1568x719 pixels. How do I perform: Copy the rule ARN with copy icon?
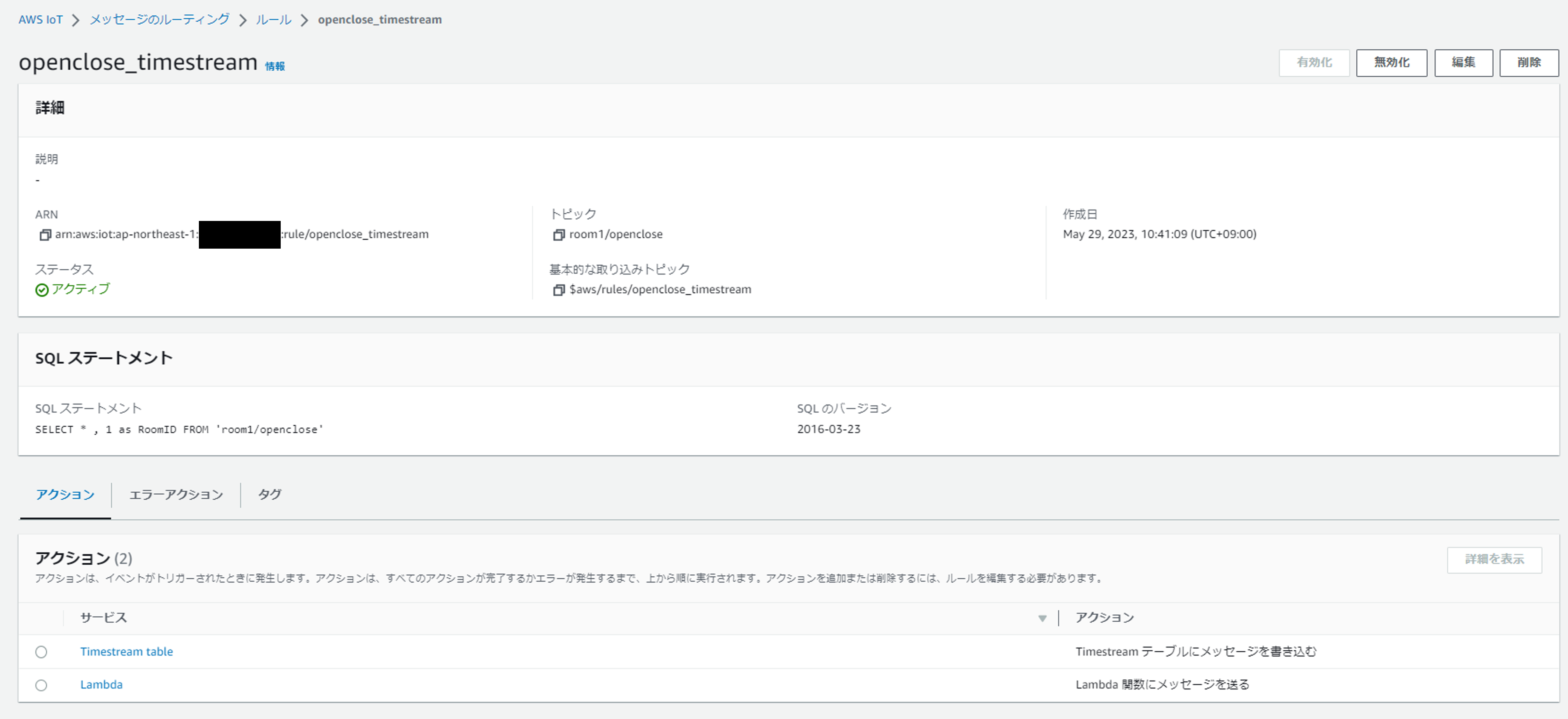point(45,235)
